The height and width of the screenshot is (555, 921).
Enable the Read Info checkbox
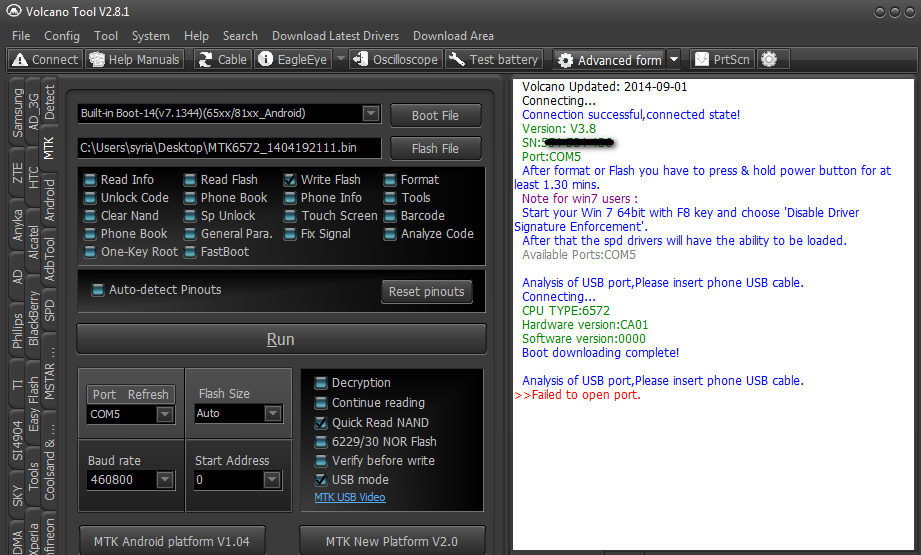(x=90, y=180)
